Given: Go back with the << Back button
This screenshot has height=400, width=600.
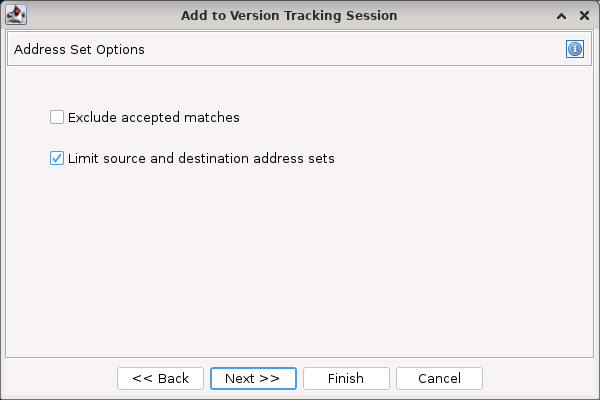Looking at the screenshot, I should pos(160,378).
